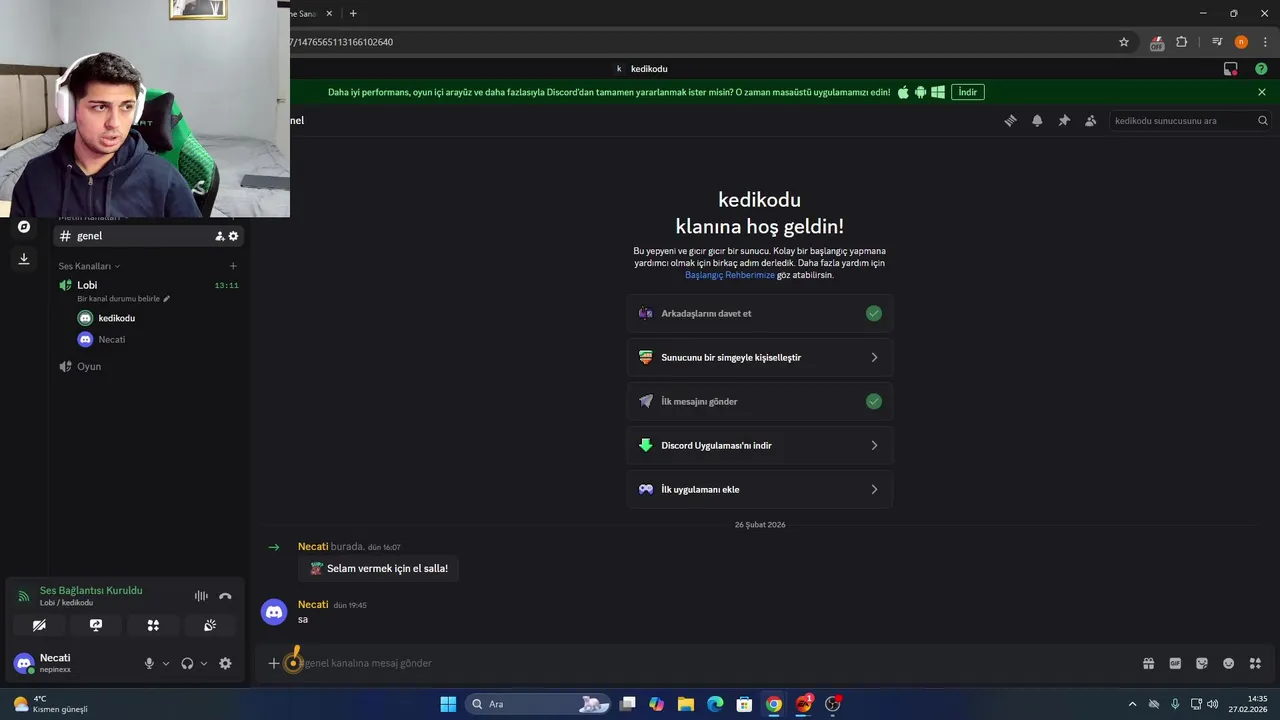
Task: Select the genel text channel
Action: click(x=148, y=236)
